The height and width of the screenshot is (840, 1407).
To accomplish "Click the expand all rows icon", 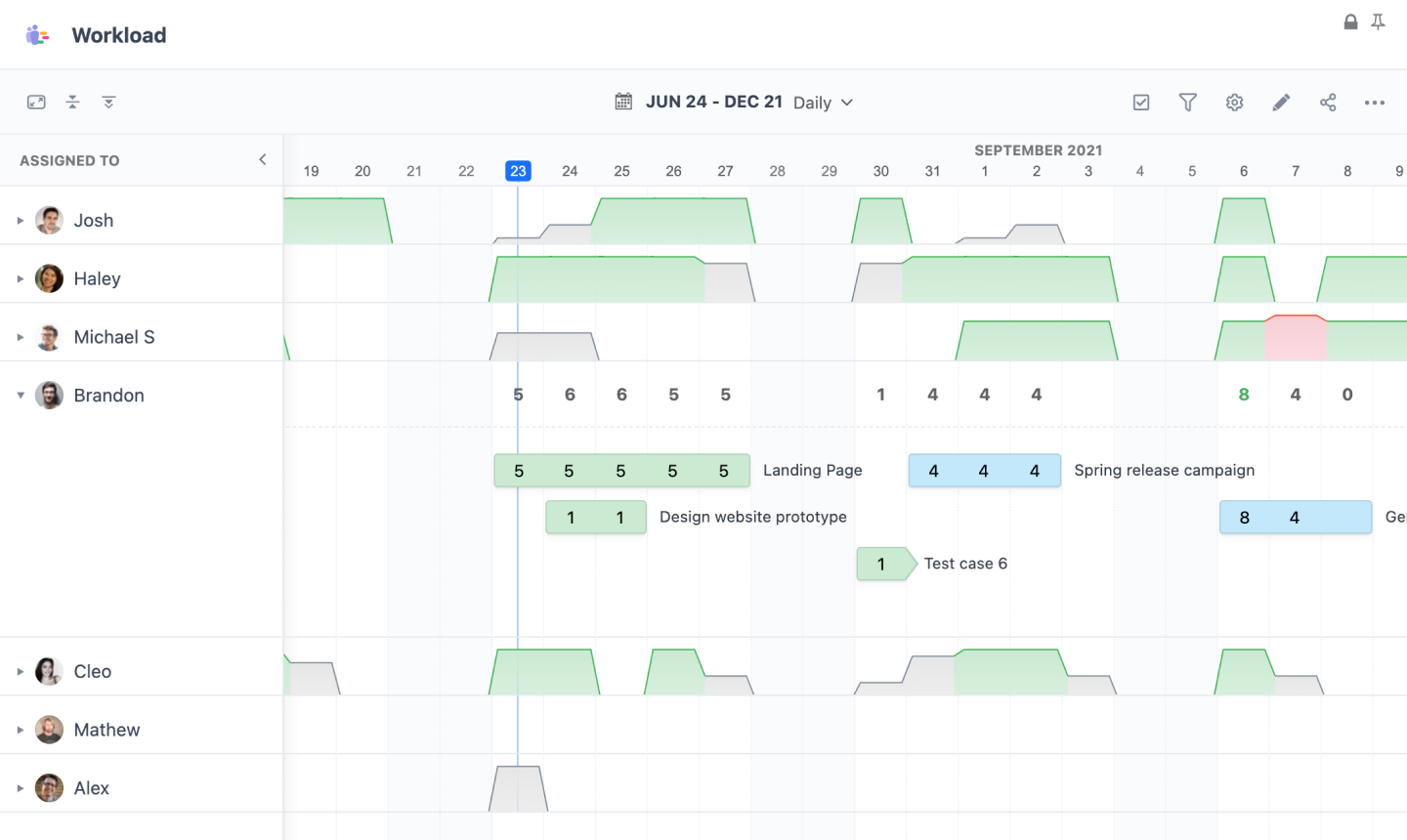I will 108,102.
